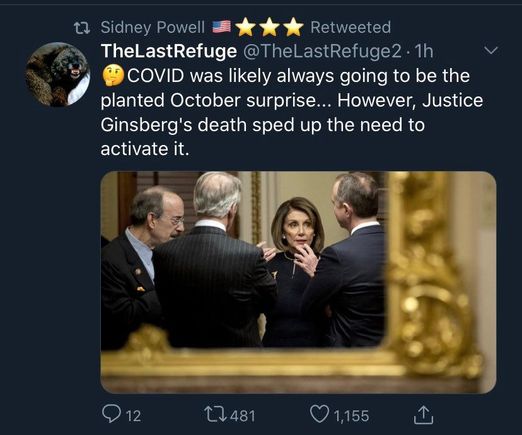Open the tweet via the 1h timestamp

(x=423, y=51)
